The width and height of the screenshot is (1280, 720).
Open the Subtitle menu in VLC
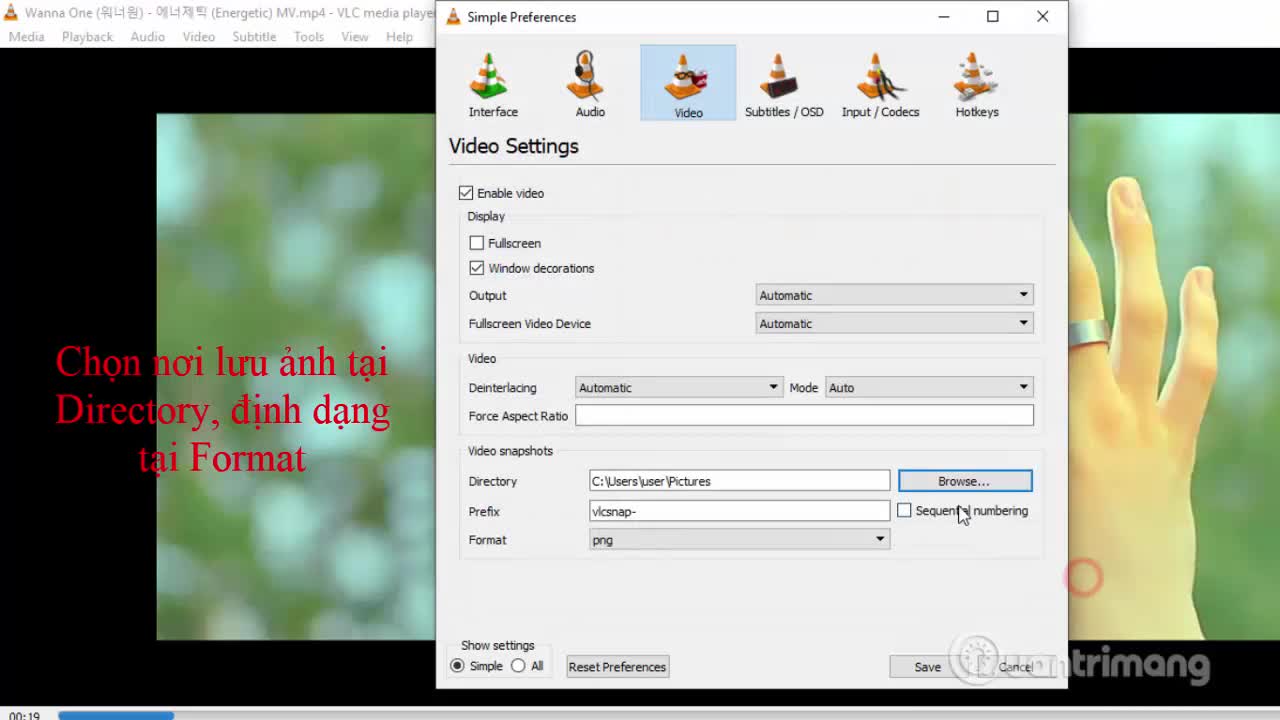pyautogui.click(x=254, y=36)
